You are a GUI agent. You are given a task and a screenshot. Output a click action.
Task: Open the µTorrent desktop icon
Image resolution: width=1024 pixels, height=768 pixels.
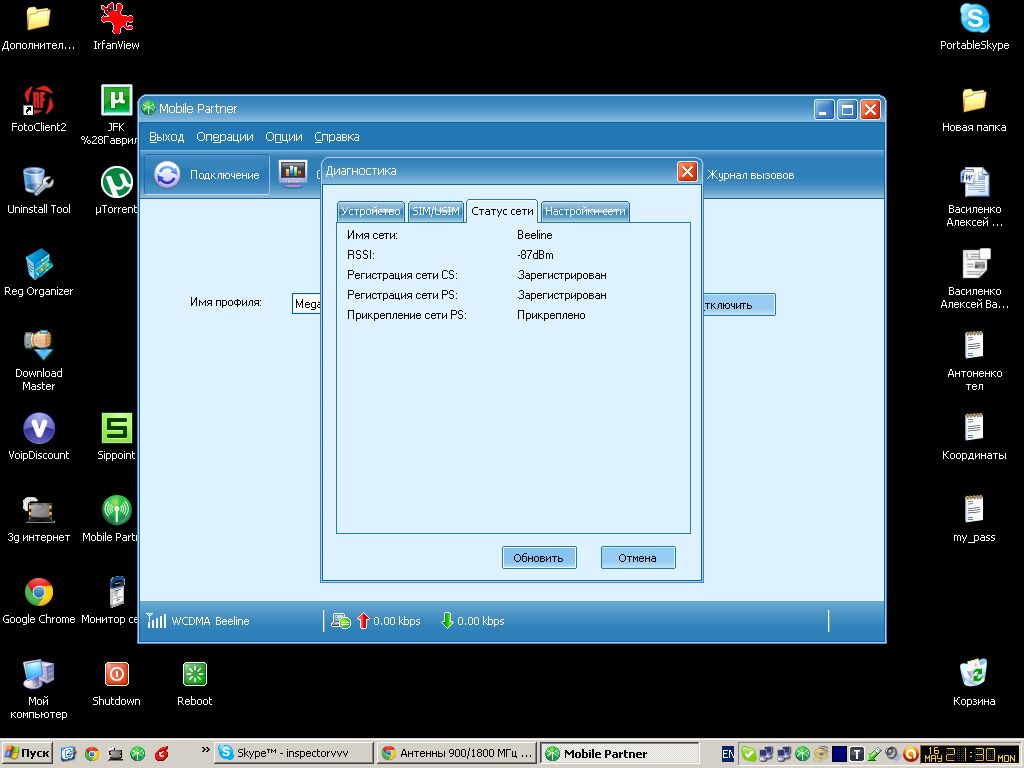pos(116,191)
